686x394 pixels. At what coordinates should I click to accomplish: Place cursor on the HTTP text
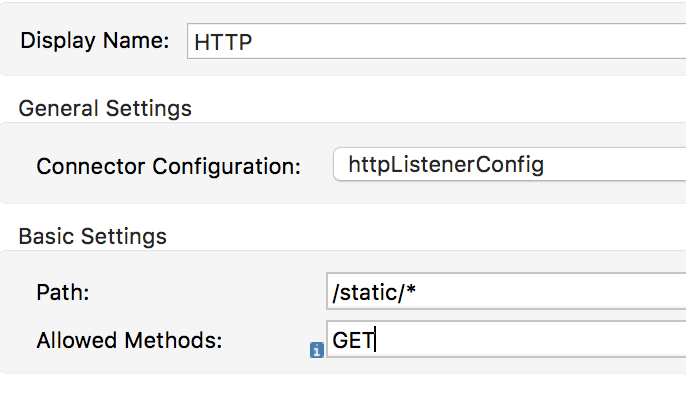(x=223, y=42)
